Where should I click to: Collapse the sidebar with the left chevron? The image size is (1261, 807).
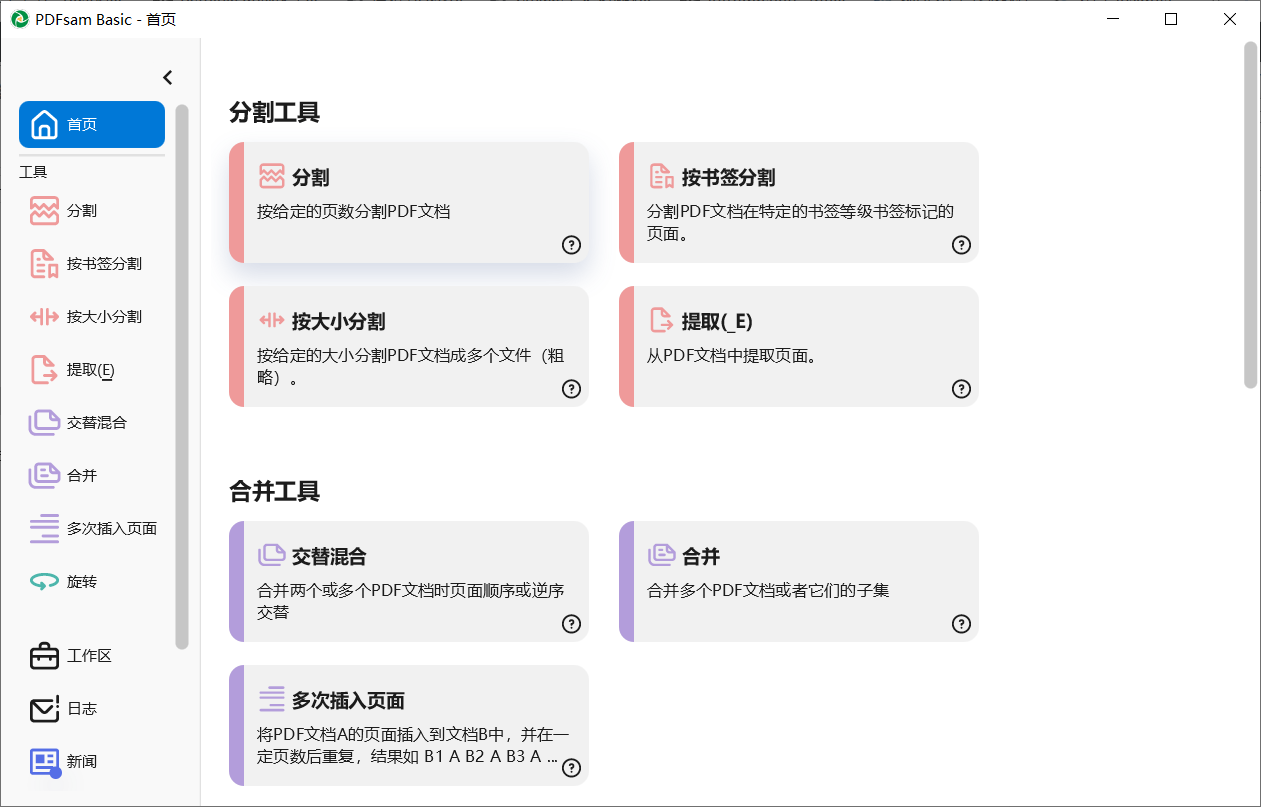[x=168, y=77]
